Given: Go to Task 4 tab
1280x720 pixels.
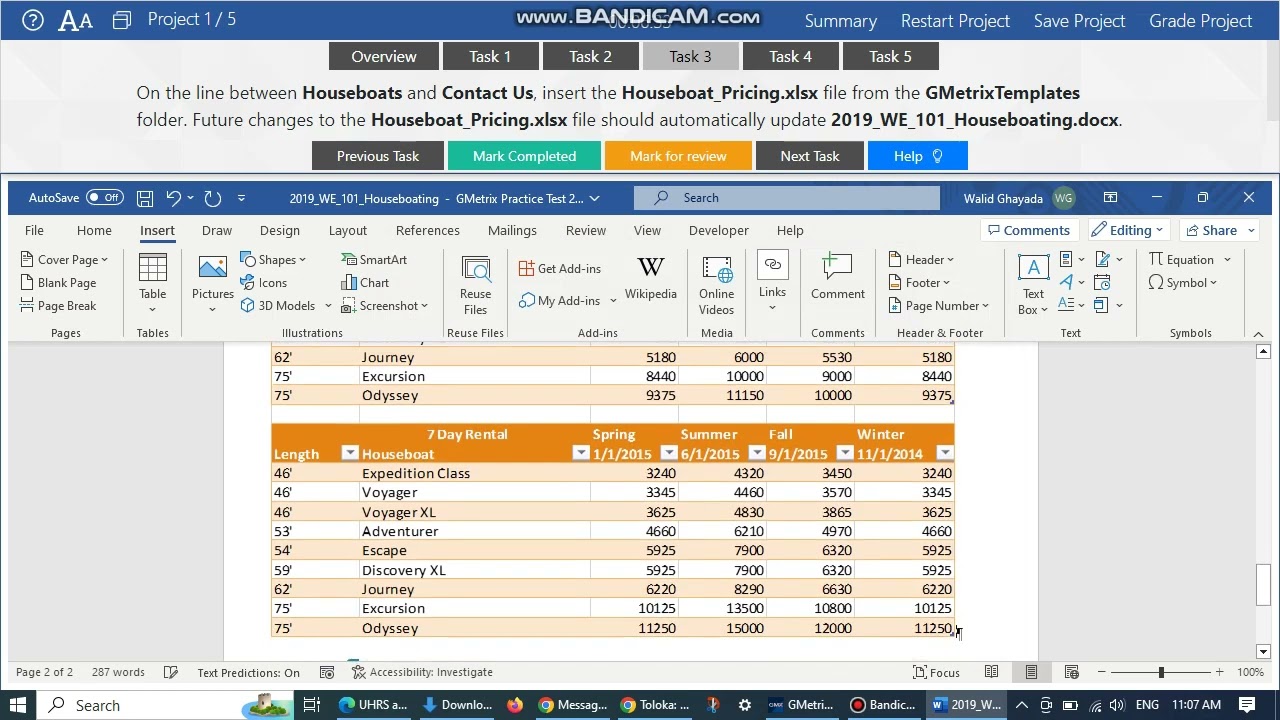Looking at the screenshot, I should coord(790,56).
